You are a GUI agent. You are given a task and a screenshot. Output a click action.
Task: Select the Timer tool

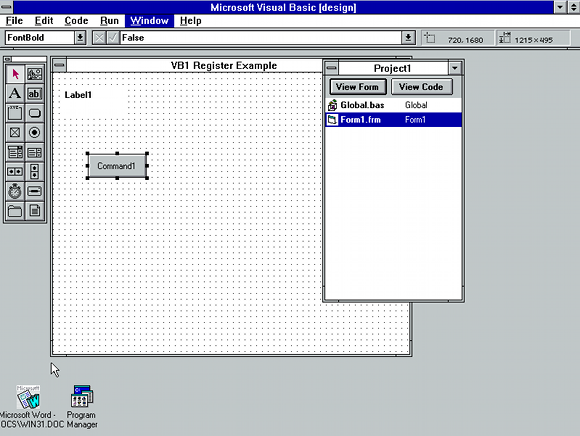click(15, 191)
